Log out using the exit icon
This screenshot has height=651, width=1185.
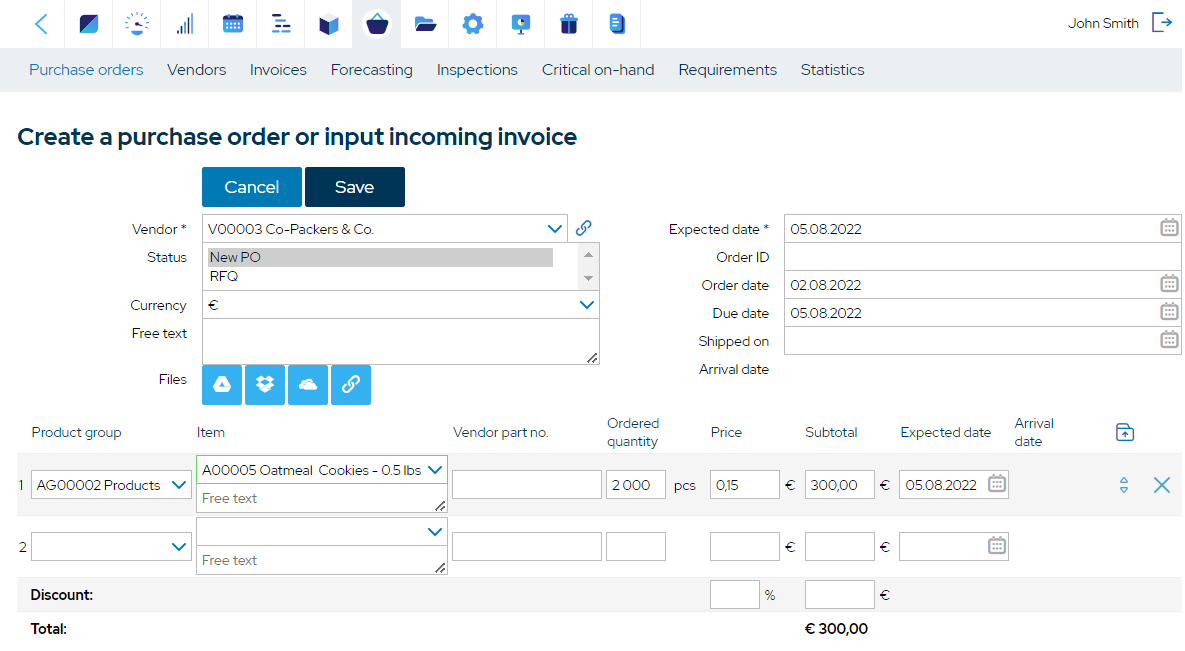point(1162,23)
